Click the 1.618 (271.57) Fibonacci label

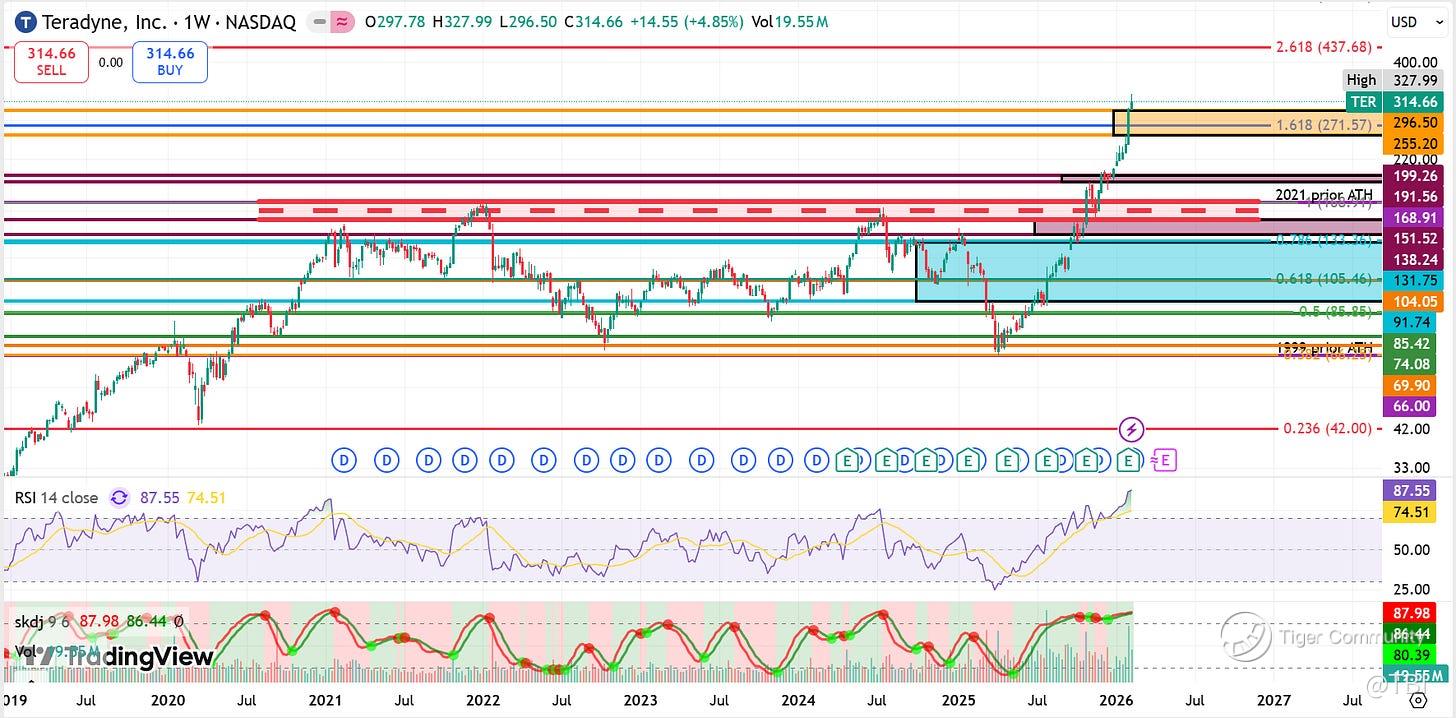[1323, 125]
